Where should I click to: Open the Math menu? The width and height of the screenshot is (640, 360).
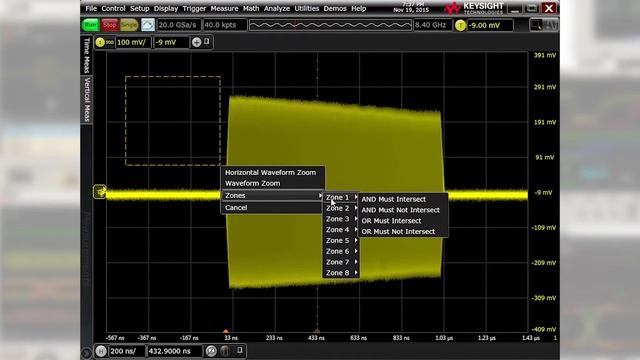pos(251,9)
